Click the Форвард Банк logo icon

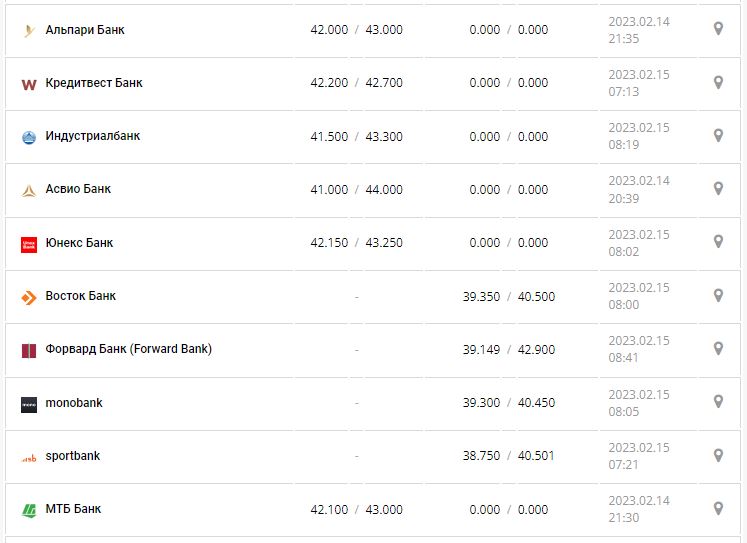pos(28,350)
